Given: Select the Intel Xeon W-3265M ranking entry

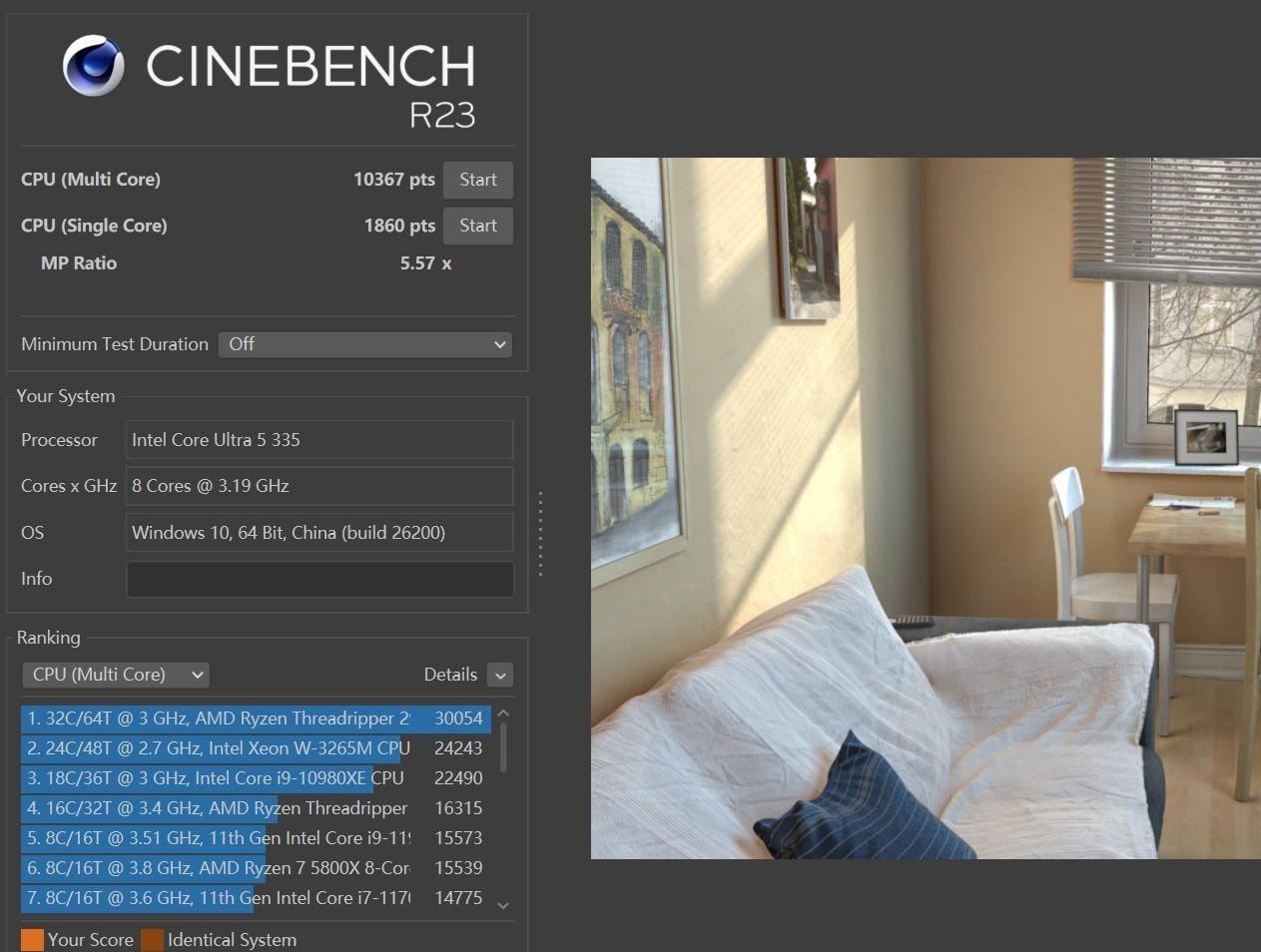Looking at the screenshot, I should (256, 748).
